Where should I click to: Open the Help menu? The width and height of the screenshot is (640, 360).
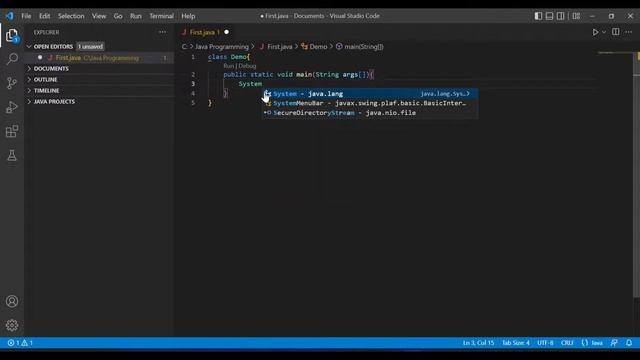pos(188,16)
